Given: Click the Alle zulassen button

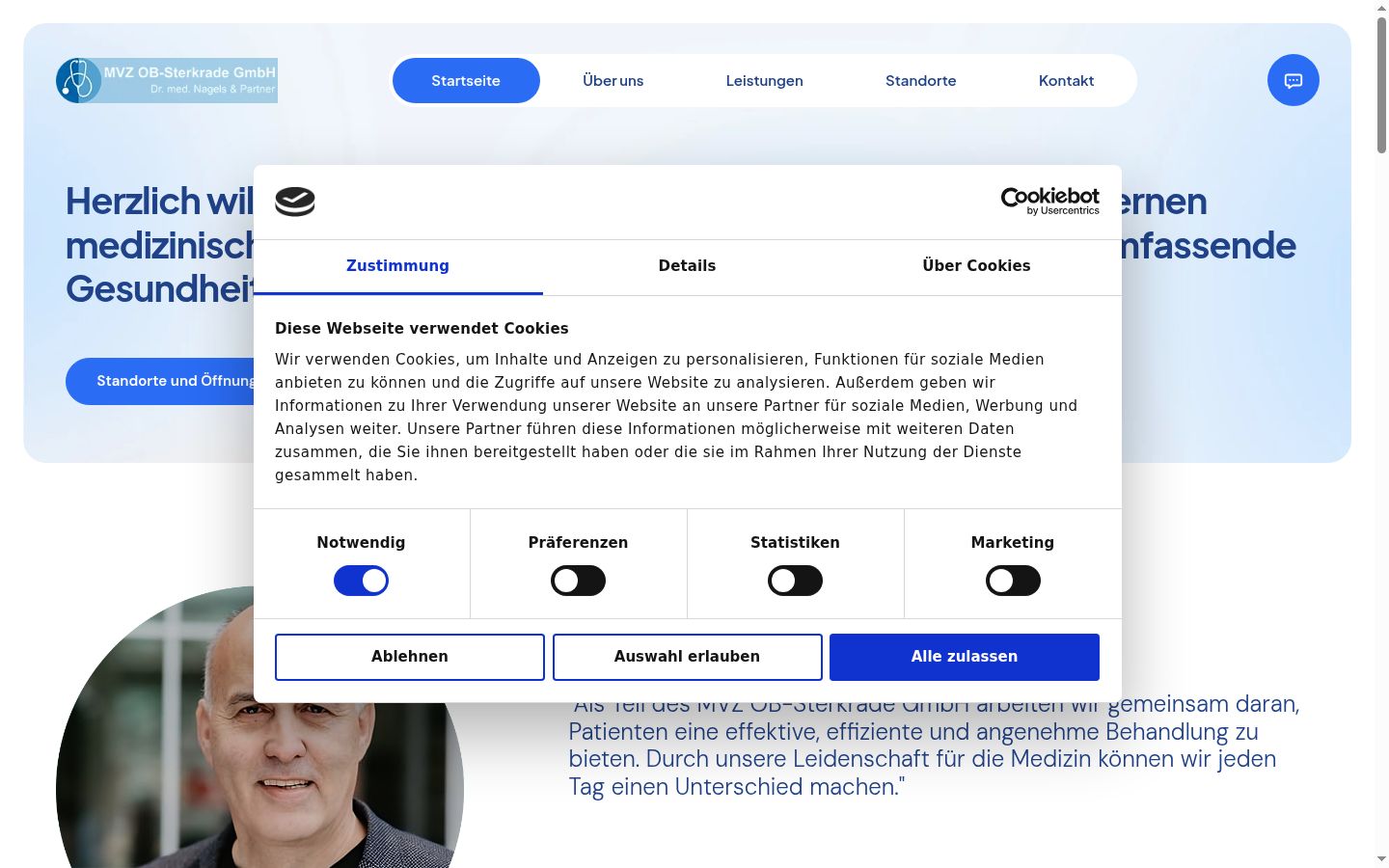Looking at the screenshot, I should (x=965, y=657).
